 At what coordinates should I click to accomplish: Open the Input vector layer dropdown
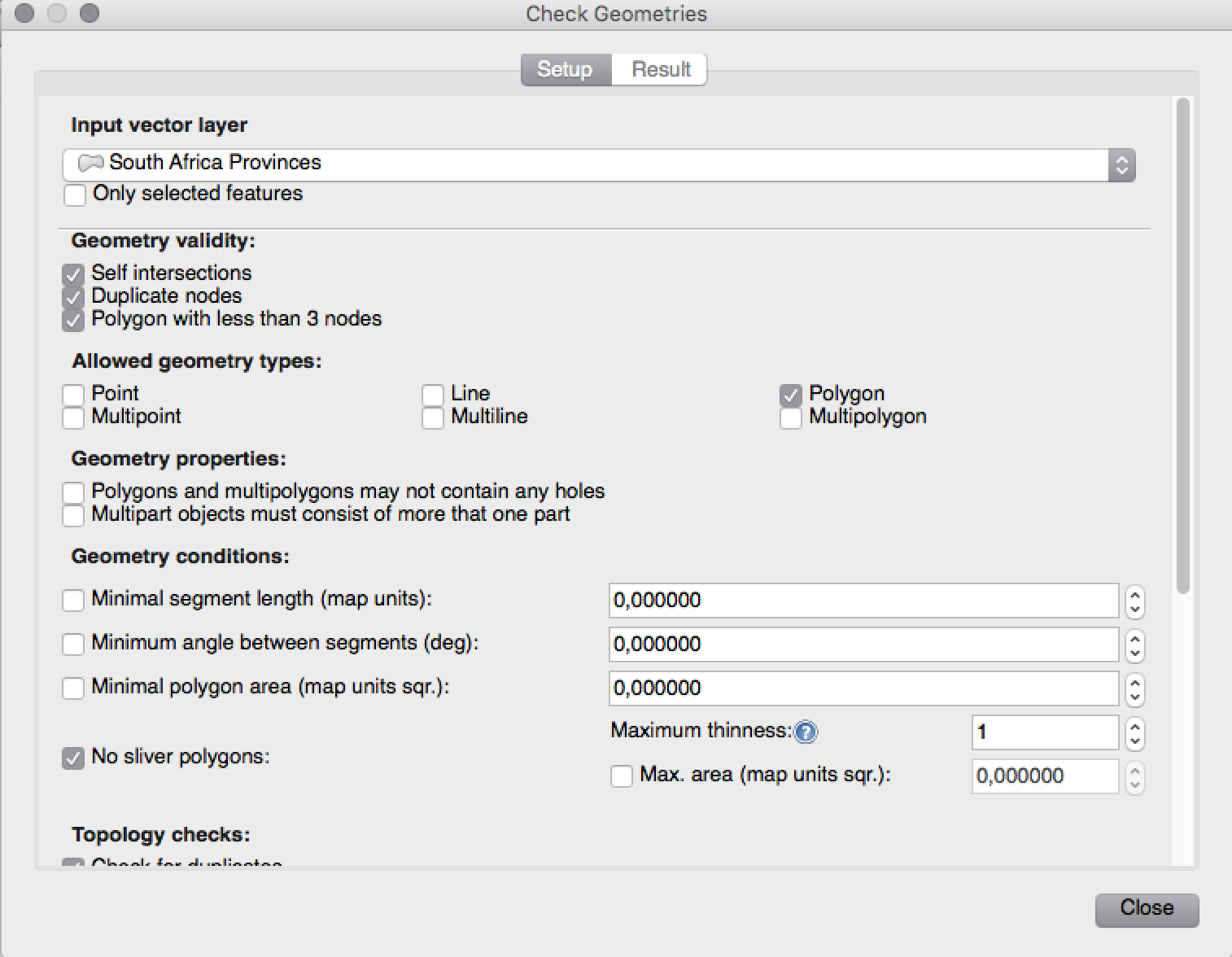pos(1121,165)
